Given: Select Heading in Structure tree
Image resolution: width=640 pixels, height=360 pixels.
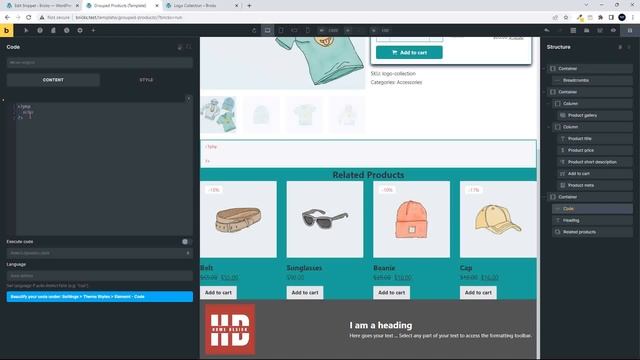Looking at the screenshot, I should (x=591, y=220).
